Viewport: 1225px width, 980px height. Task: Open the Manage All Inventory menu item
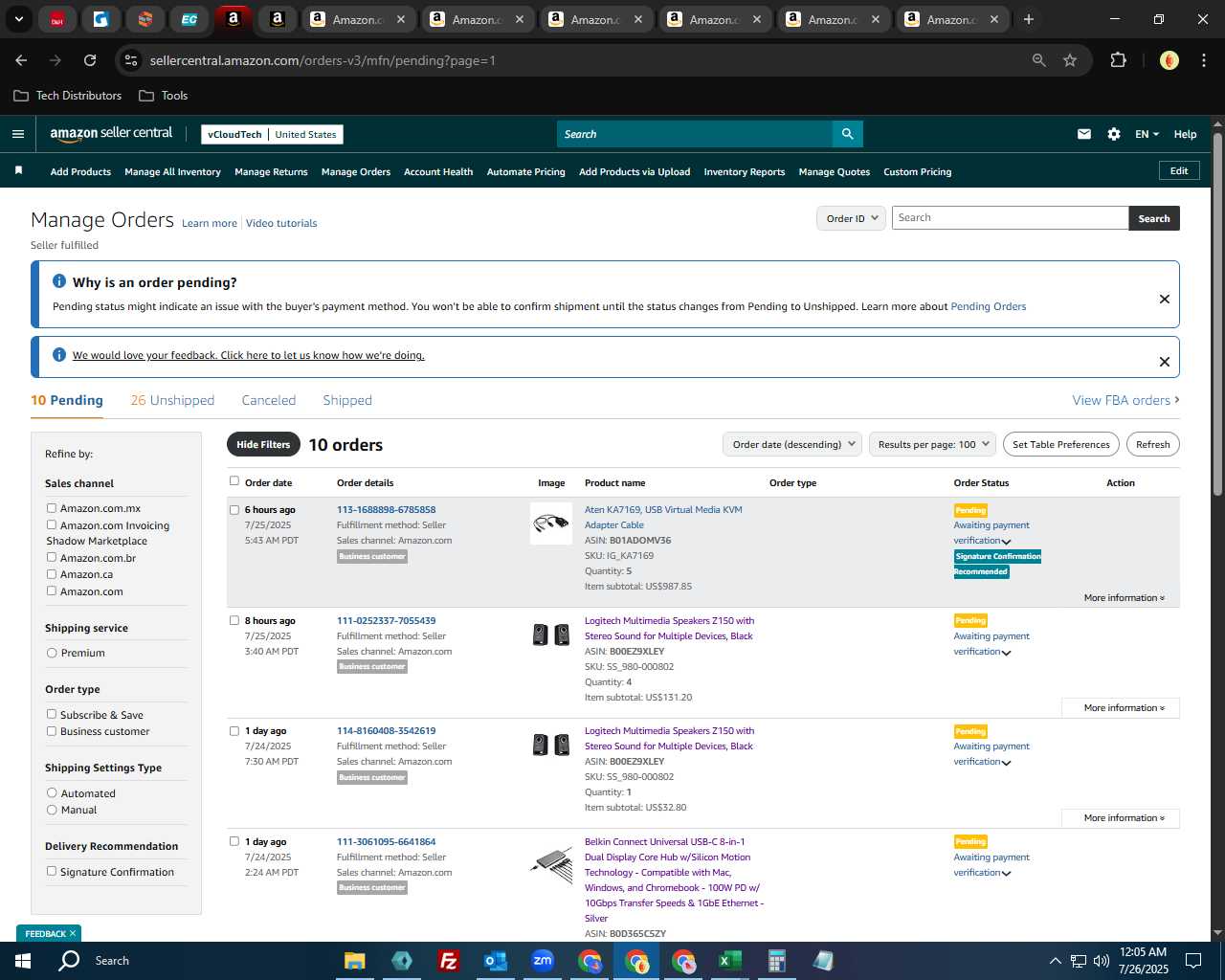172,172
